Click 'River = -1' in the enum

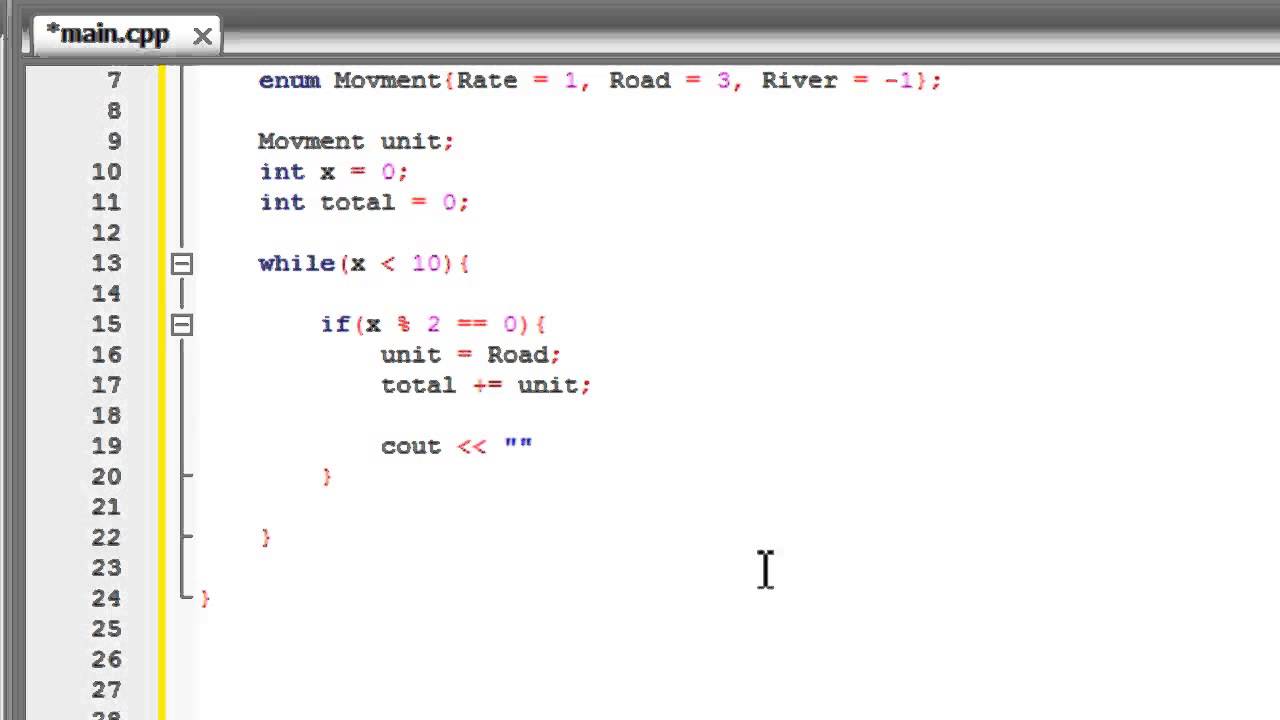838,81
